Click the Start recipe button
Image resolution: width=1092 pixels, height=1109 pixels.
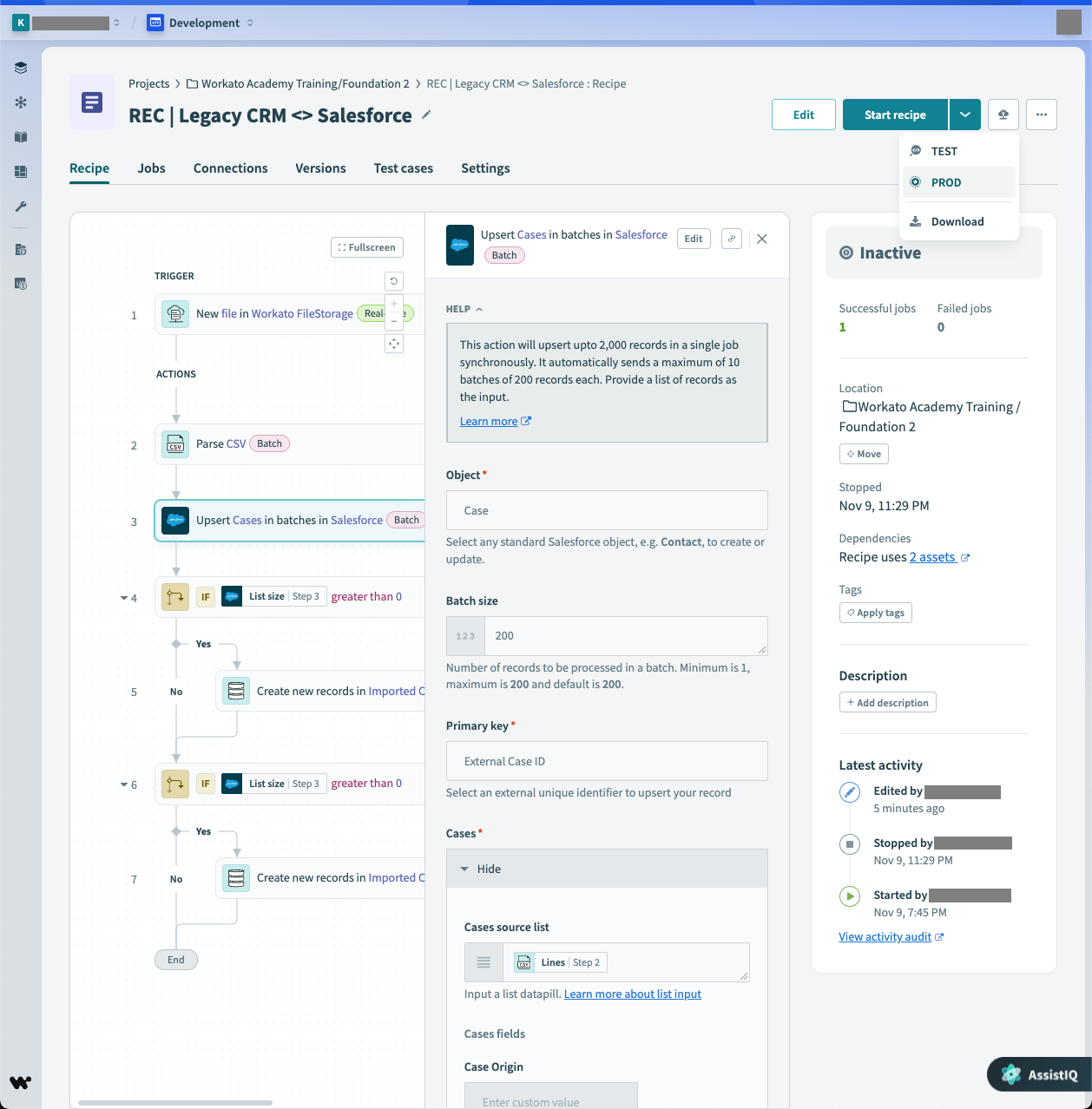pos(895,115)
